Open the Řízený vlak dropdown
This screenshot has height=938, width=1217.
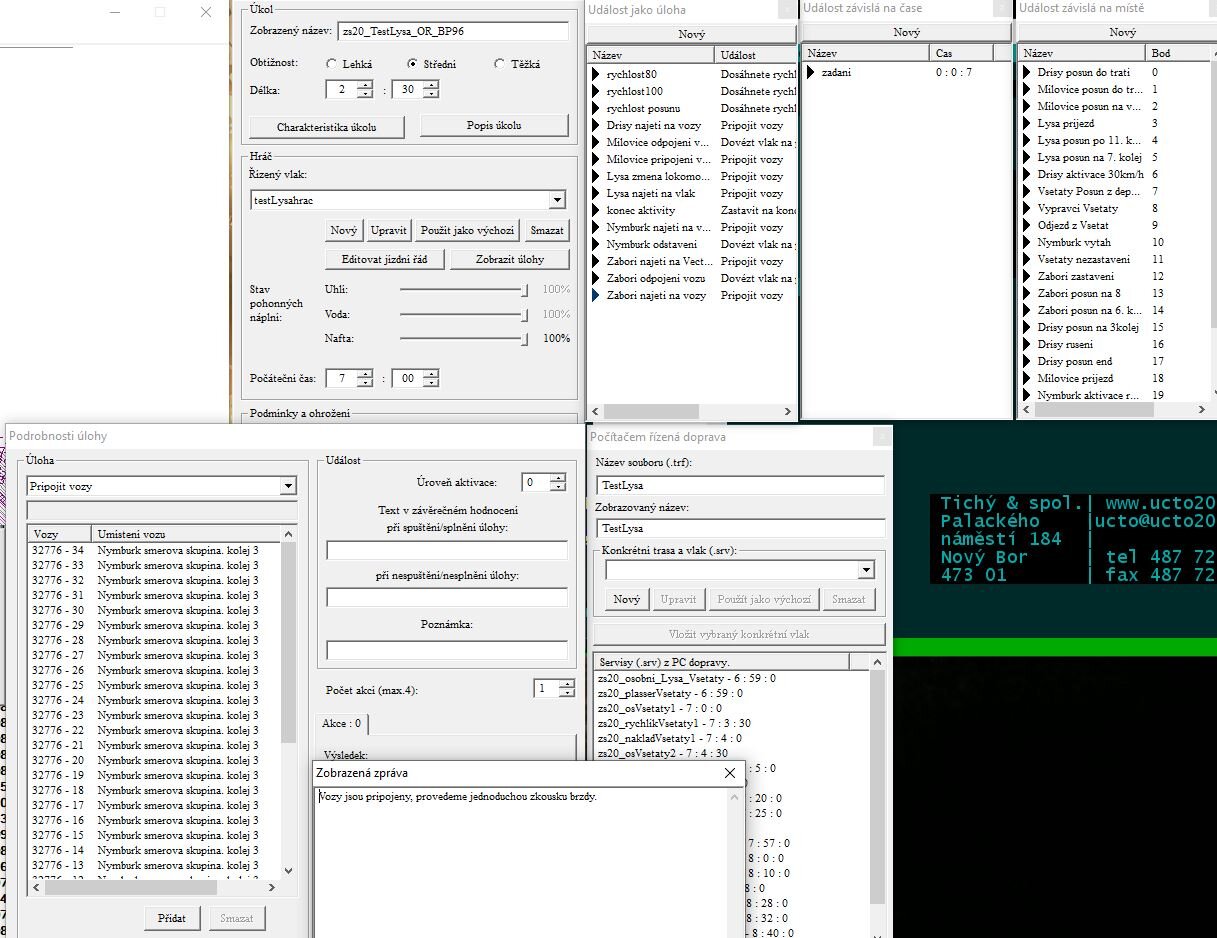[x=557, y=200]
